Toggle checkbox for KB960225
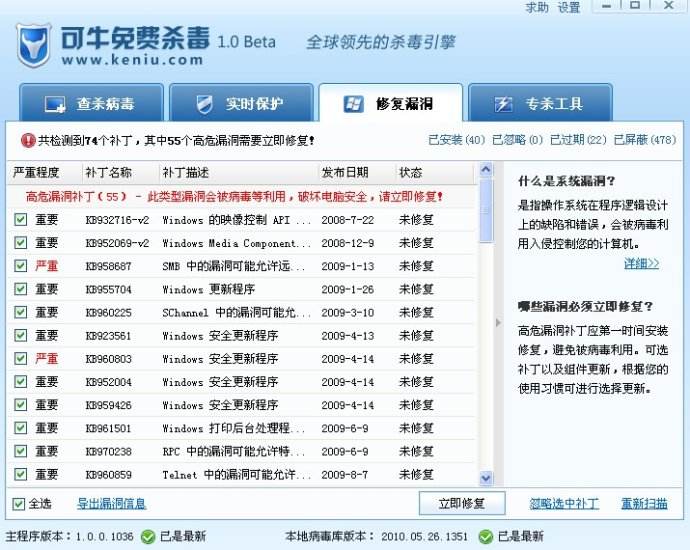 coord(21,312)
